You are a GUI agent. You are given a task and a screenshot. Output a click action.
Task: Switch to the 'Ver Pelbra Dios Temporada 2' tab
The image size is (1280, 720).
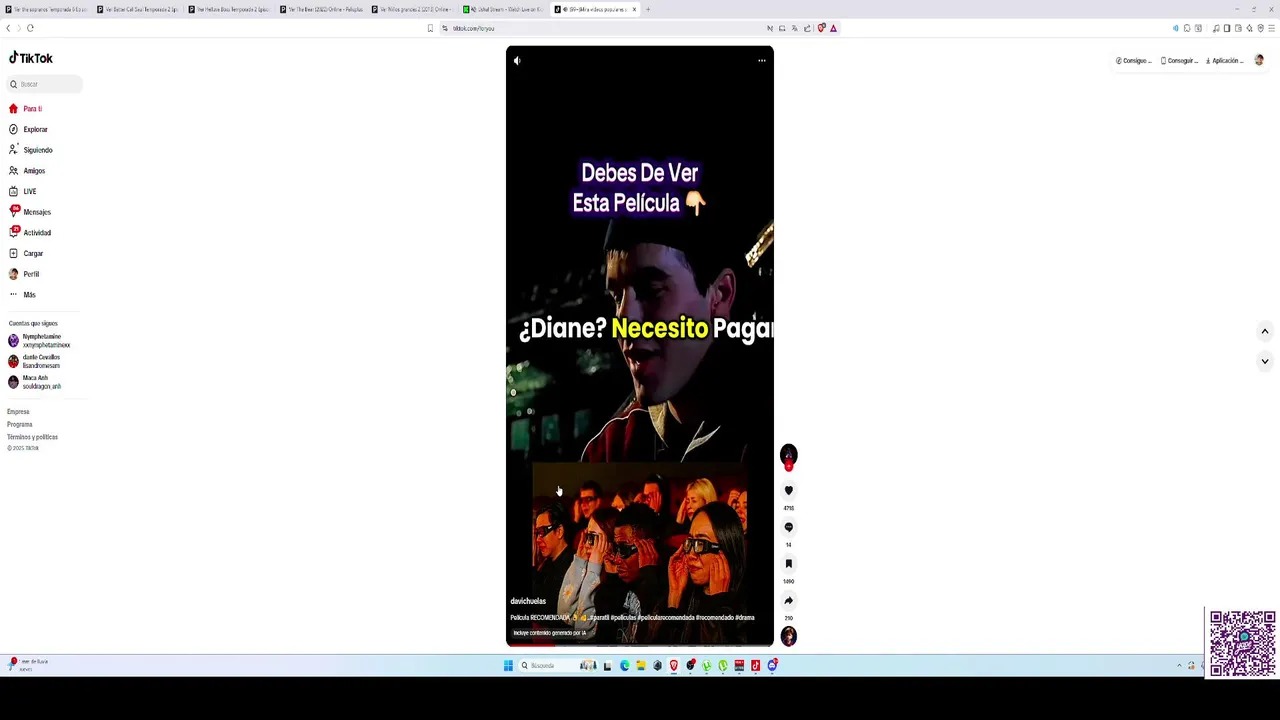(x=229, y=9)
